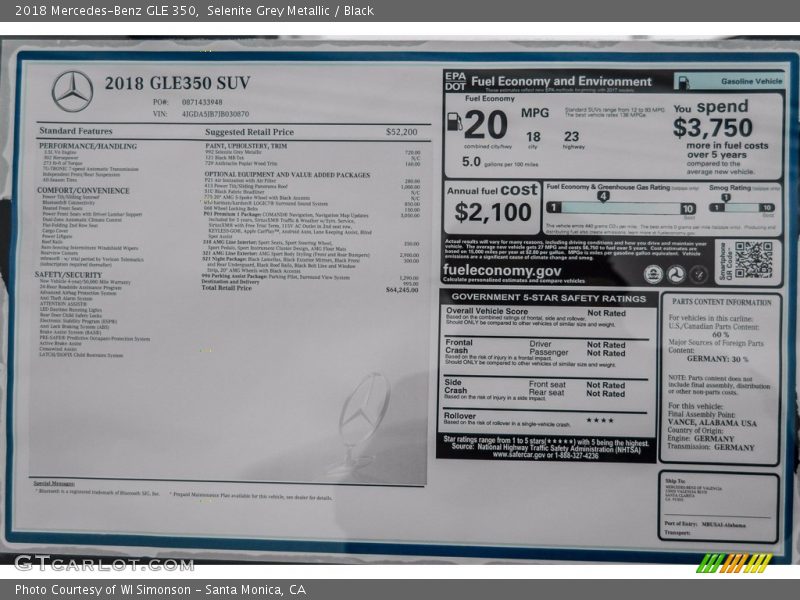Click the 5.0 gallons per 100 miles figure

click(x=471, y=162)
